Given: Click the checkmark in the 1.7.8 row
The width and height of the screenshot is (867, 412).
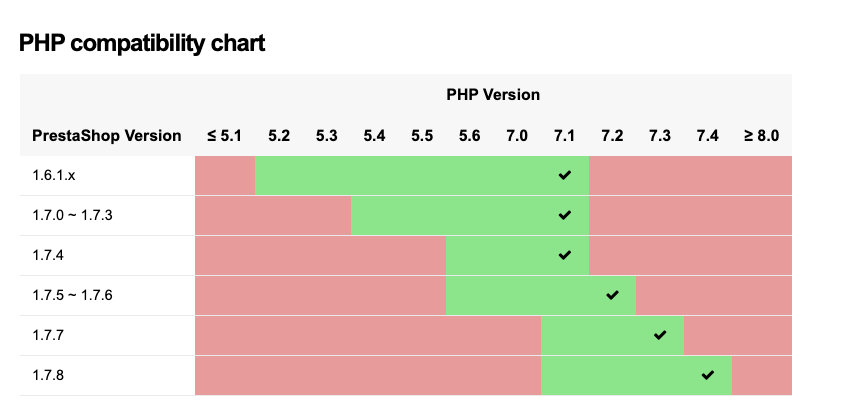Looking at the screenshot, I should 708,375.
